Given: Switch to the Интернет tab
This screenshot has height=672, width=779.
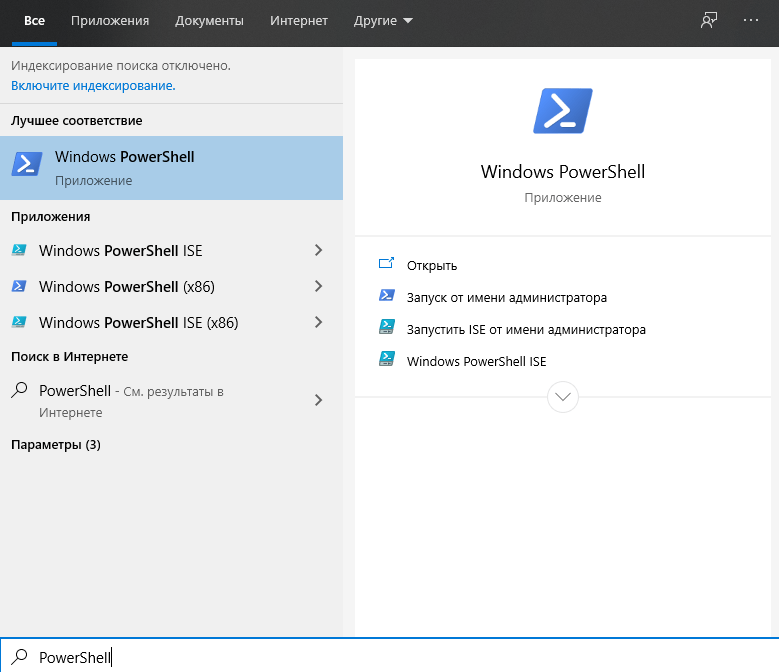Looking at the screenshot, I should [x=299, y=21].
